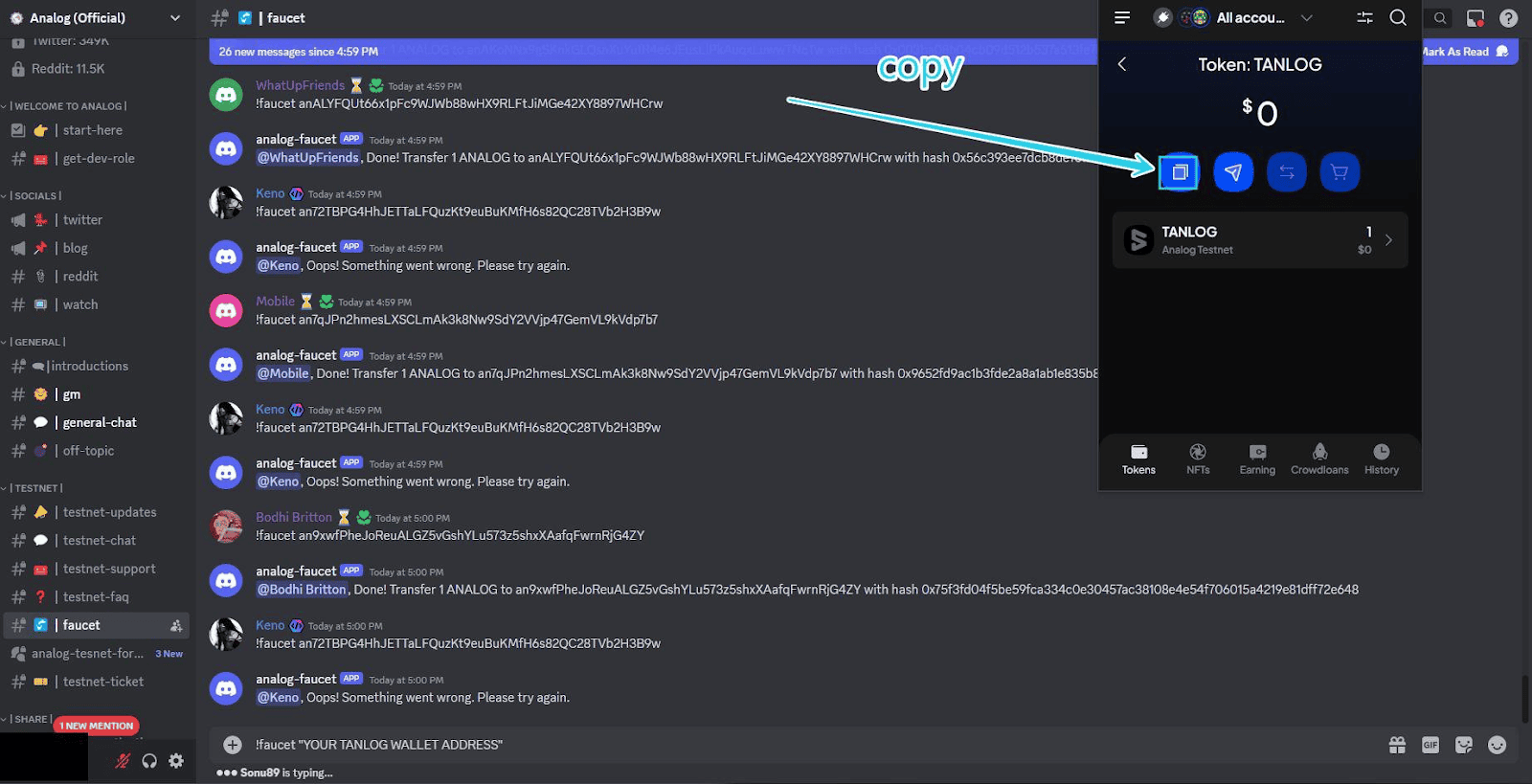This screenshot has width=1532, height=784.
Task: Open the start-here channel
Action: (x=97, y=130)
